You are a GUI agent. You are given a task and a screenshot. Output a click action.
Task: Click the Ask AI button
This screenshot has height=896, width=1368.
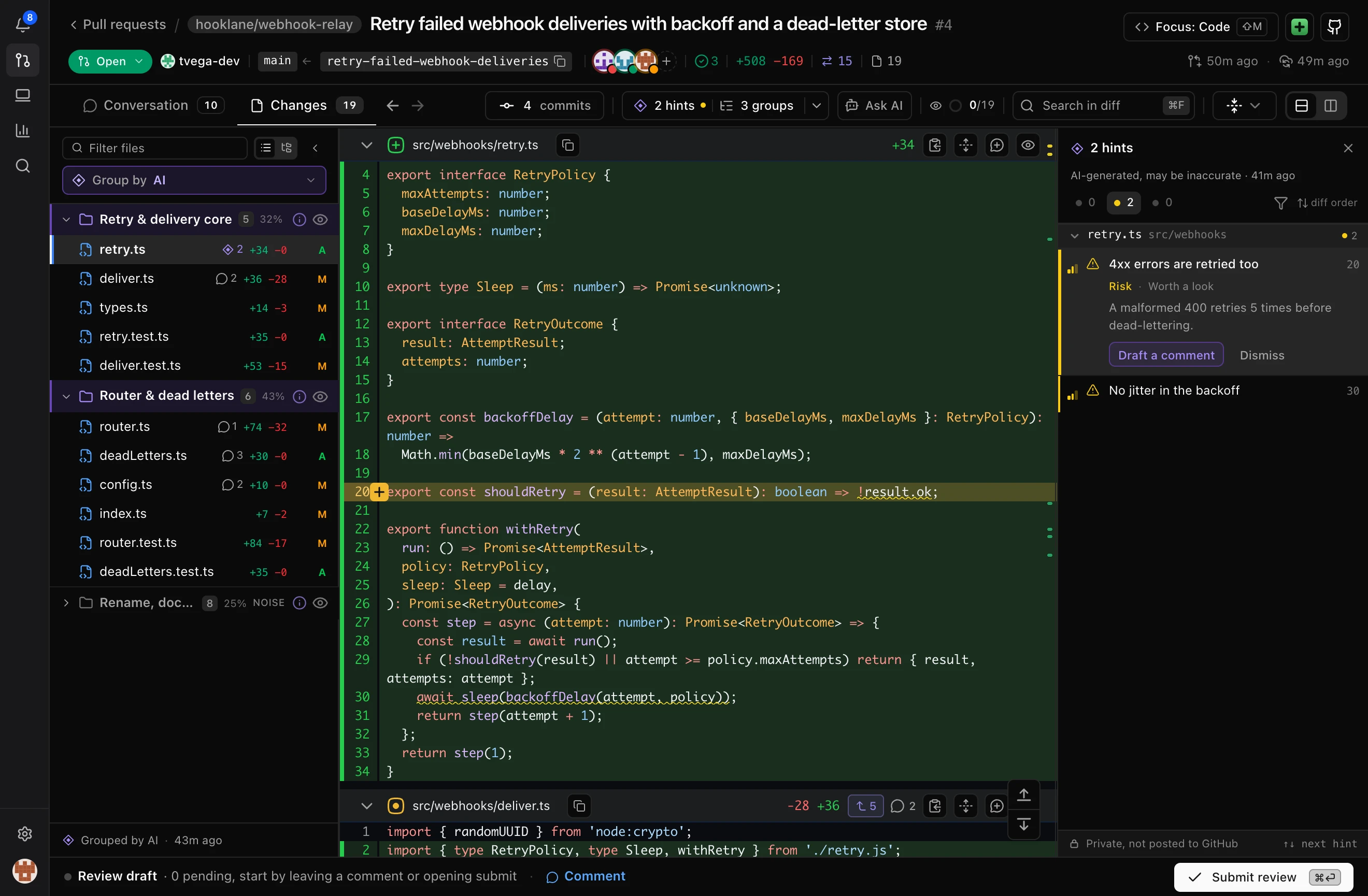coord(874,106)
